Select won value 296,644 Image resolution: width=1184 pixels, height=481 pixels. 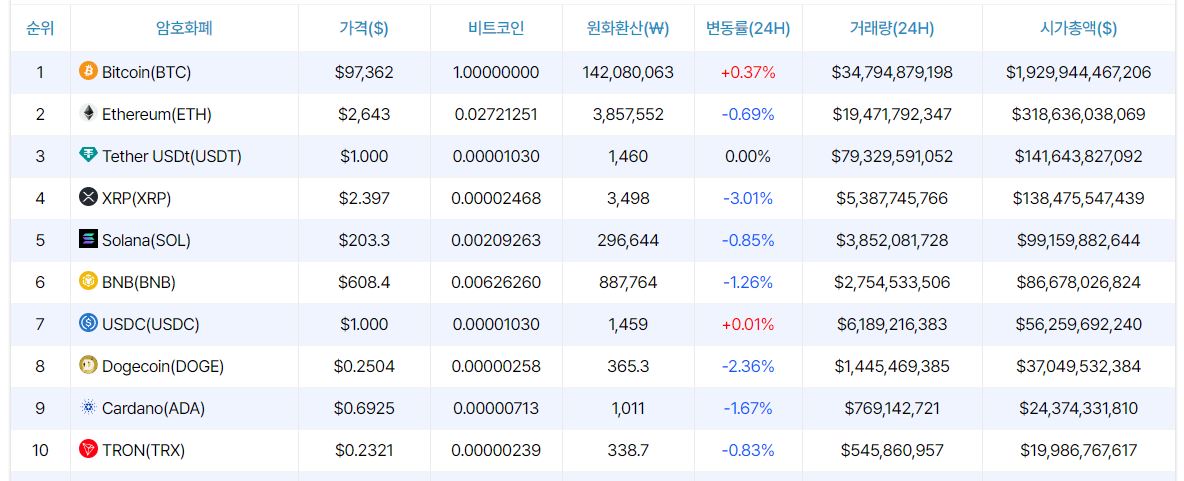(628, 241)
